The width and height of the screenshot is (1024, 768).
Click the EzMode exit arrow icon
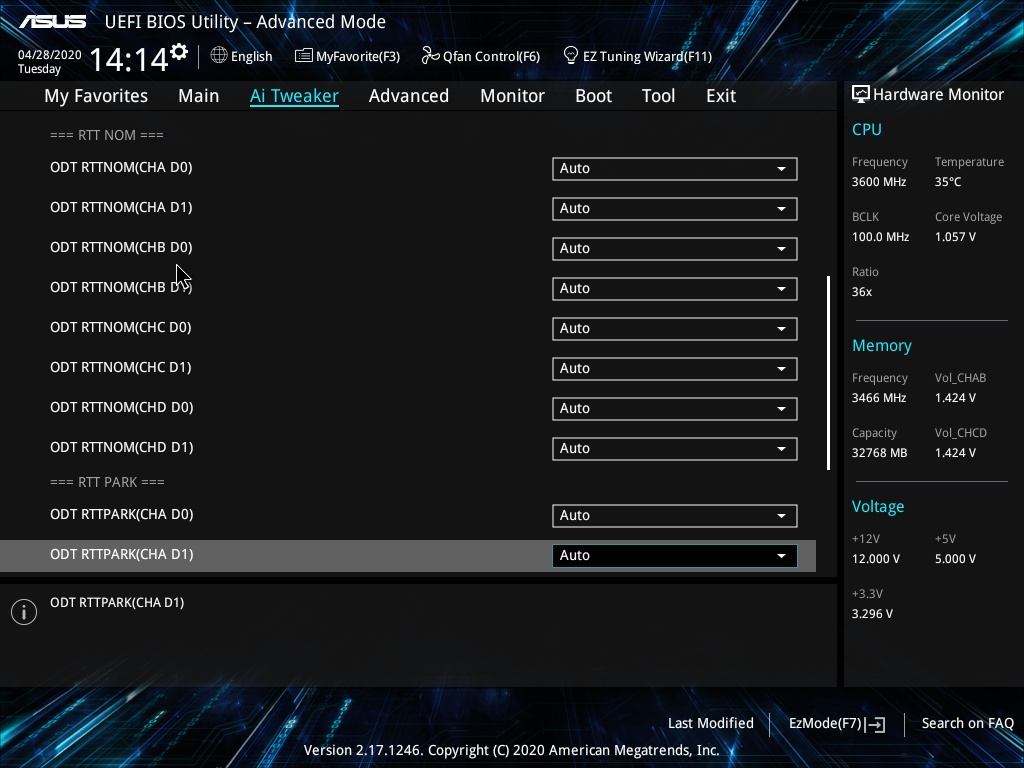click(876, 724)
